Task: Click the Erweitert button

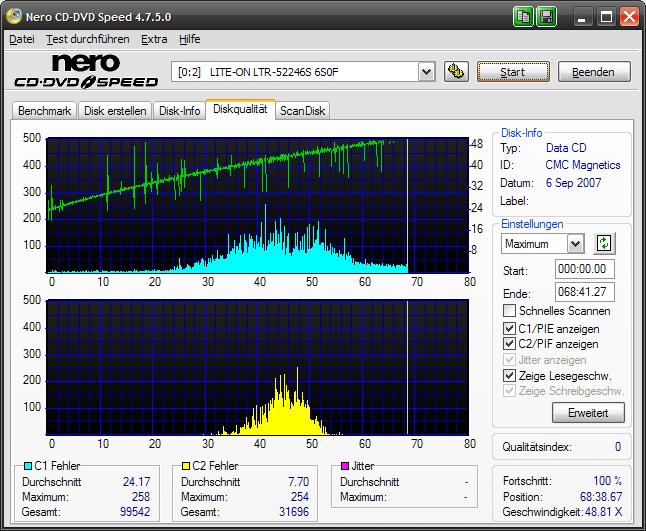Action: 588,412
